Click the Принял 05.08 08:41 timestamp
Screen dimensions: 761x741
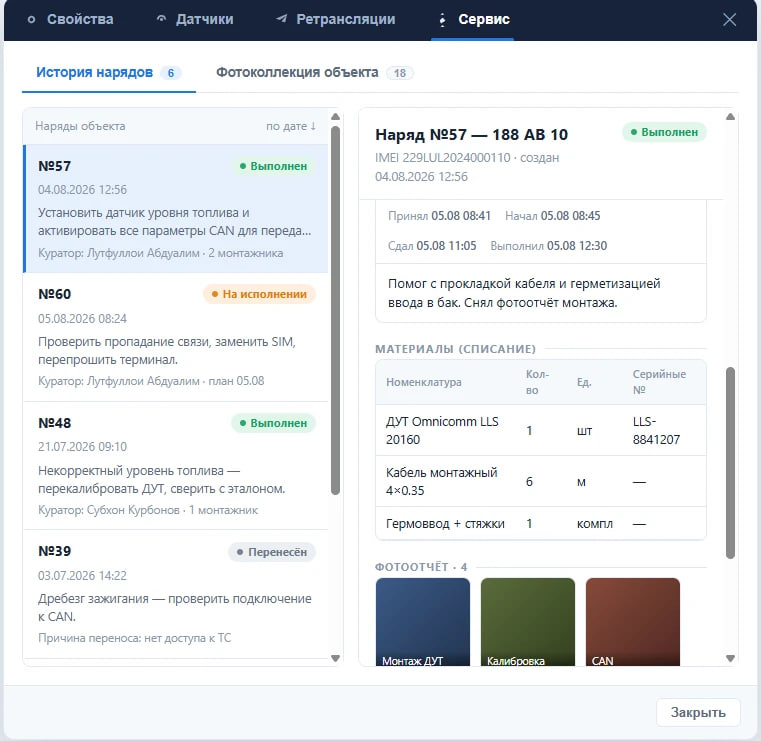pyautogui.click(x=439, y=216)
